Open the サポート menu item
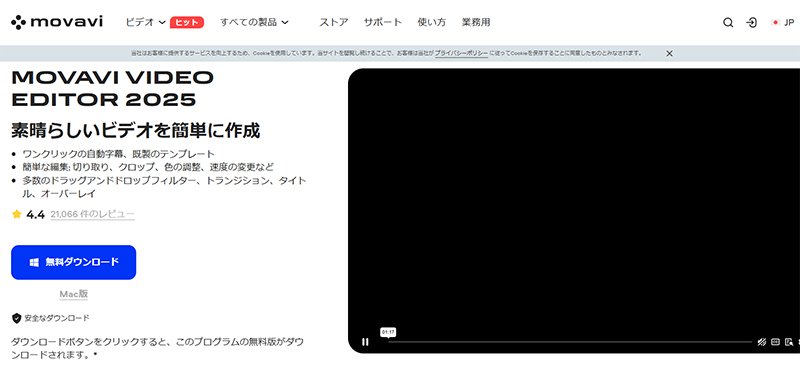 (383, 22)
